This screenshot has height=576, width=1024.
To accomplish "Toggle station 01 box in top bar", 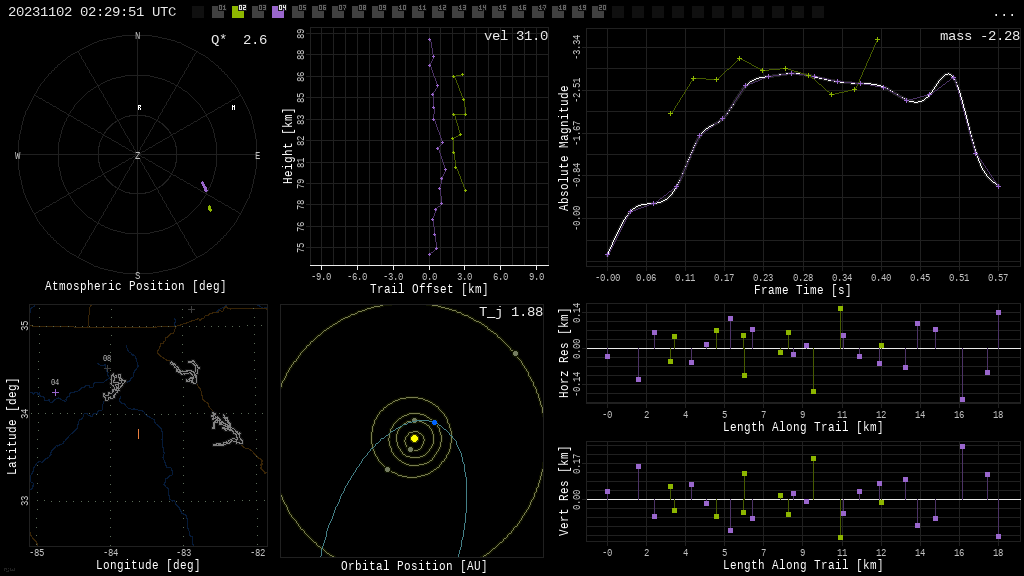I will 218,12.
